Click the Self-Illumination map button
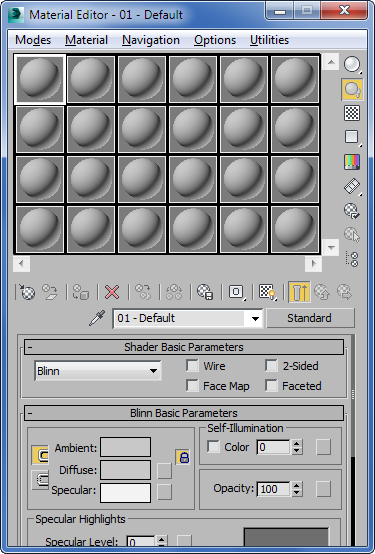375x554 pixels. [x=323, y=447]
